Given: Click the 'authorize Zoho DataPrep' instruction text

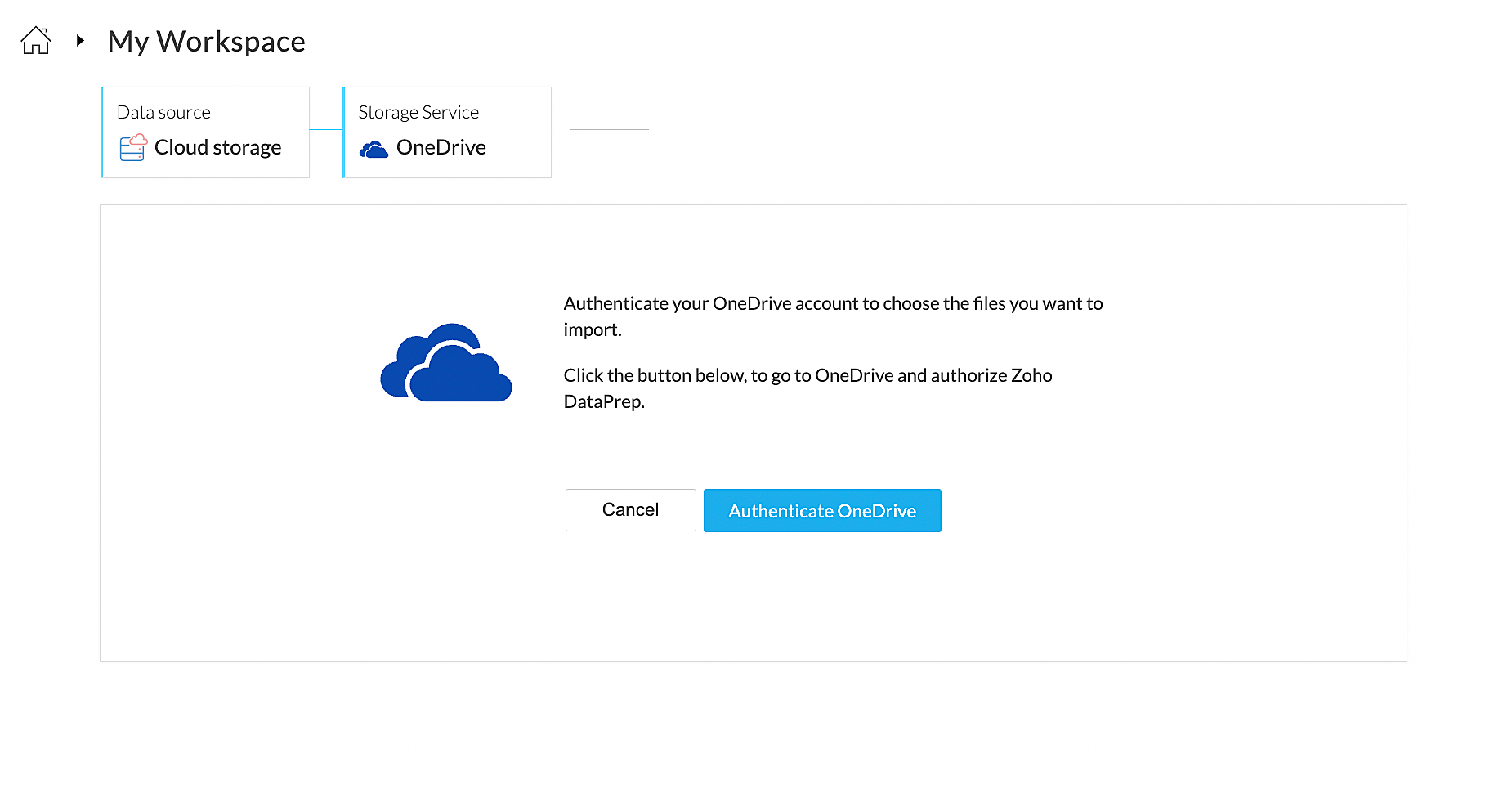Looking at the screenshot, I should (807, 388).
